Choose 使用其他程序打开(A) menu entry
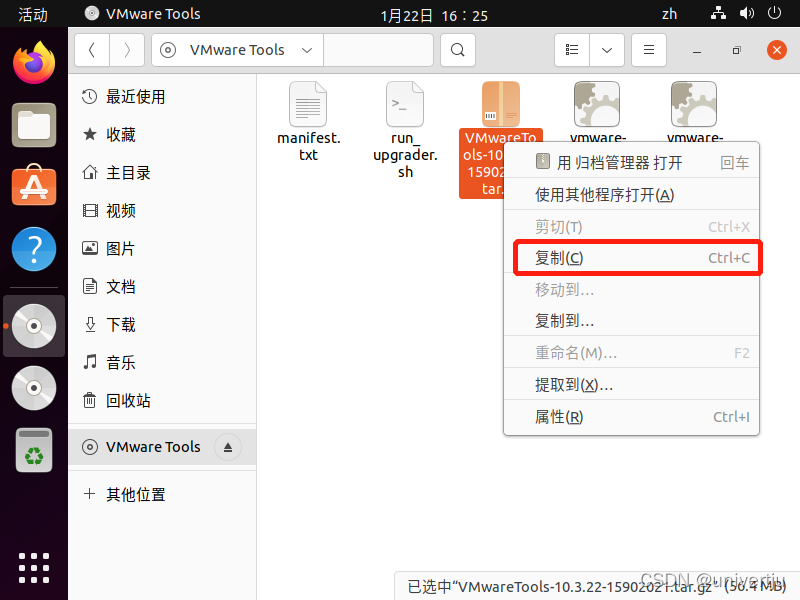 pyautogui.click(x=631, y=194)
